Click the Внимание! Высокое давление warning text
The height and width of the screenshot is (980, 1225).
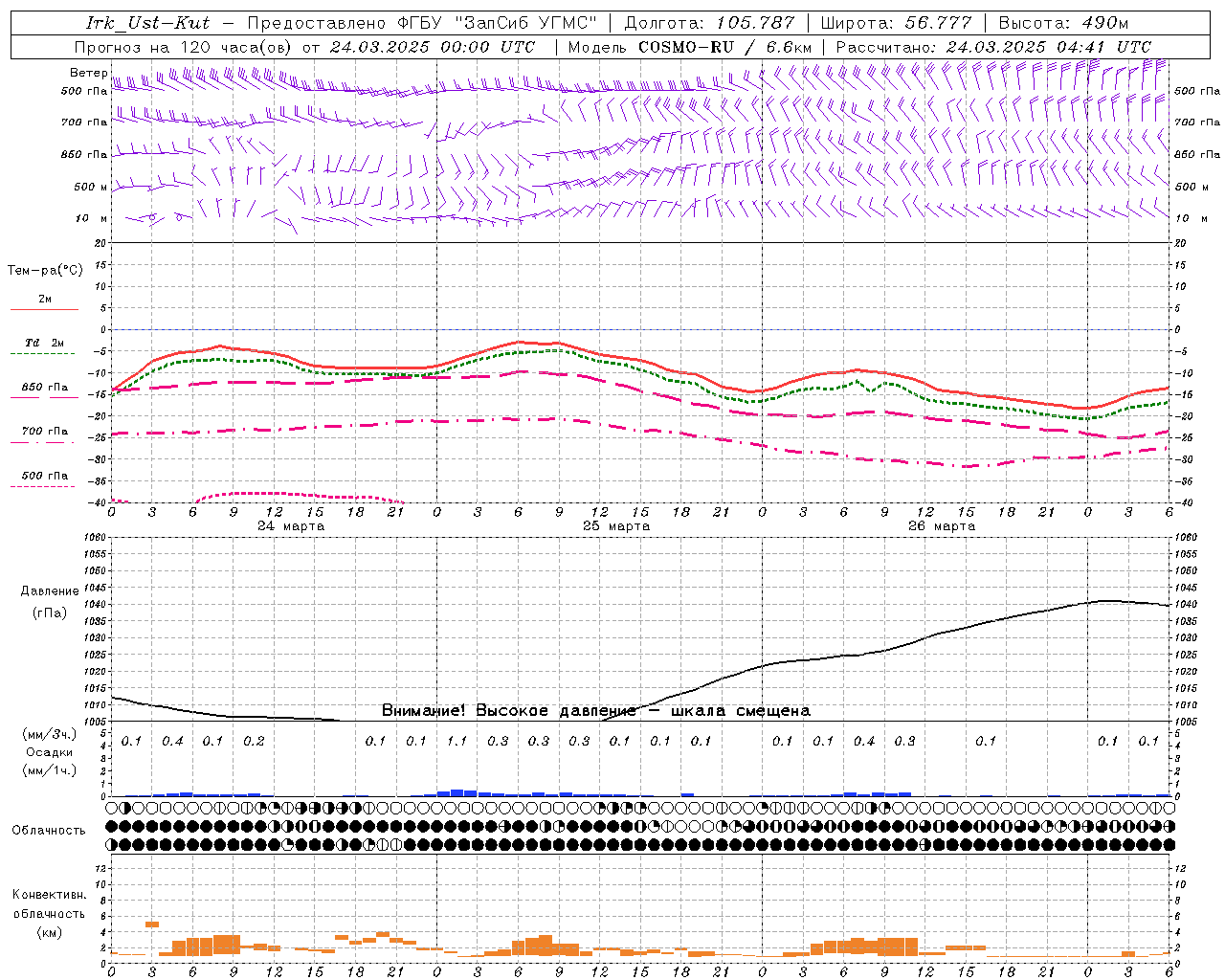pyautogui.click(x=596, y=710)
